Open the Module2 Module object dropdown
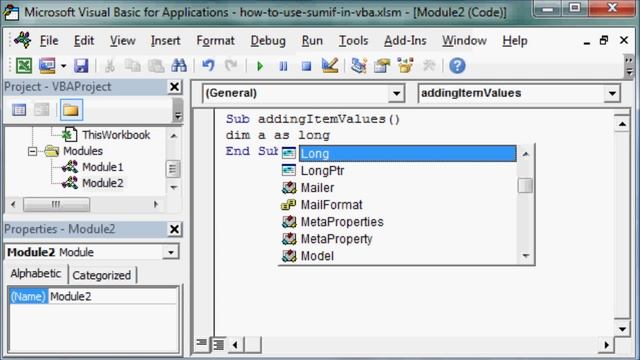 (171, 252)
